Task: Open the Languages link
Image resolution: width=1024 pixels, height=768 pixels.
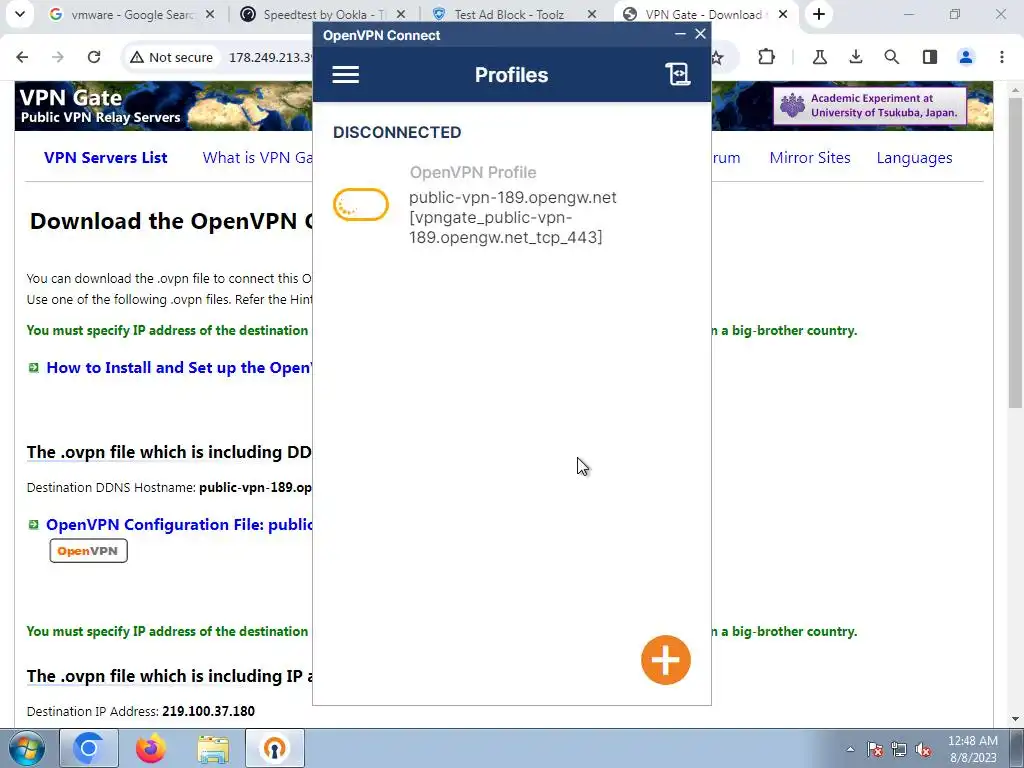Action: pos(914,157)
